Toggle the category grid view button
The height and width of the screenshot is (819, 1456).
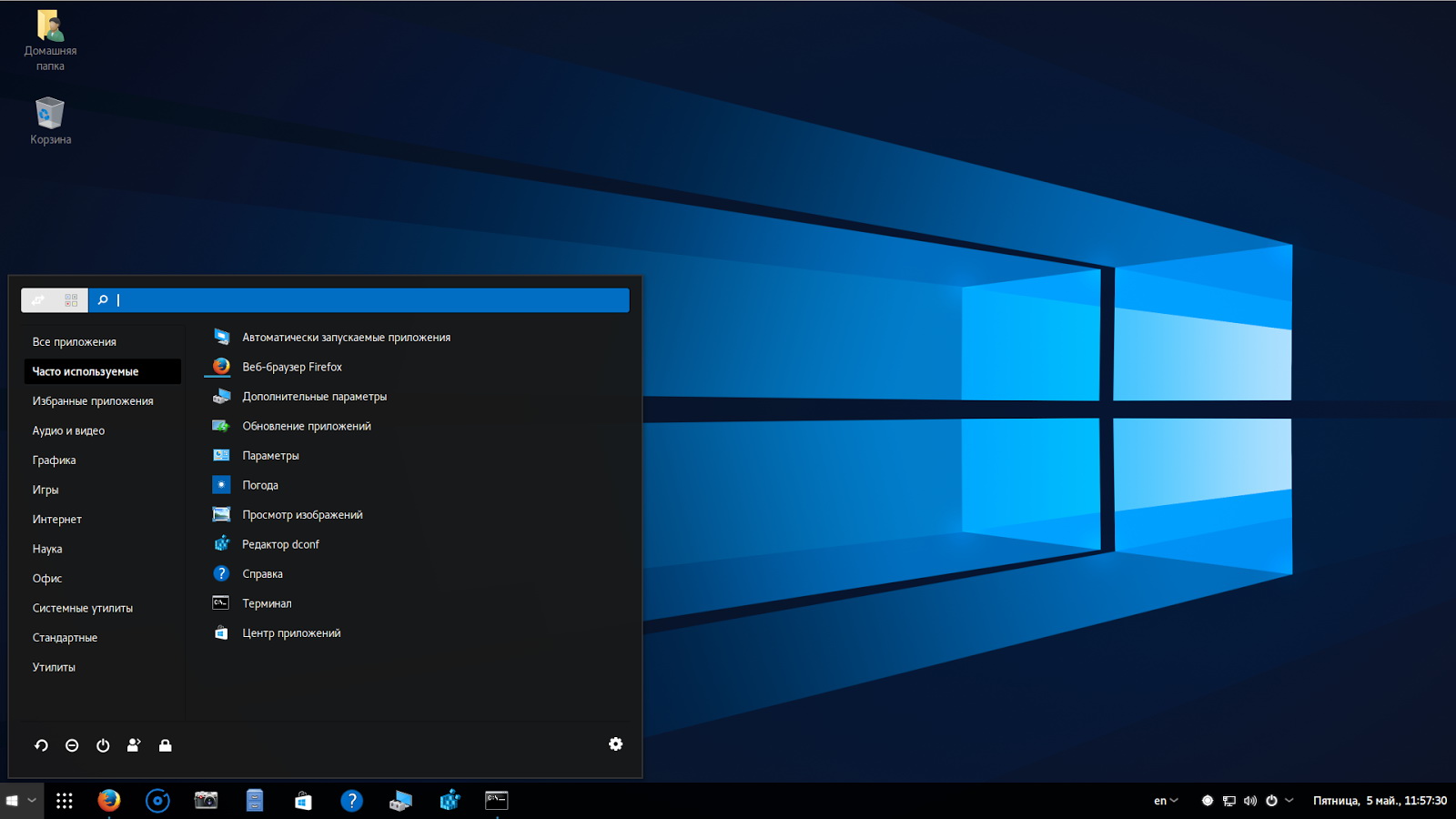[71, 300]
